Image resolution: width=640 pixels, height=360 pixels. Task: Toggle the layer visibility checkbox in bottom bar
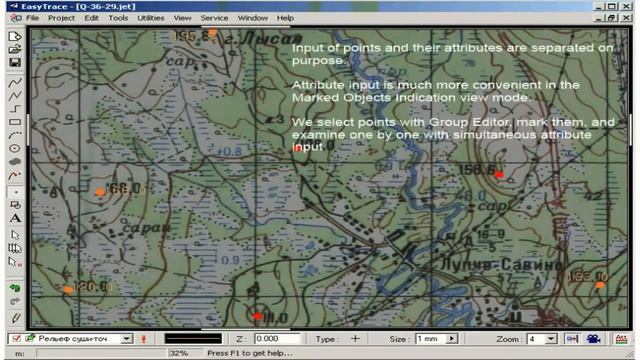tap(16, 338)
